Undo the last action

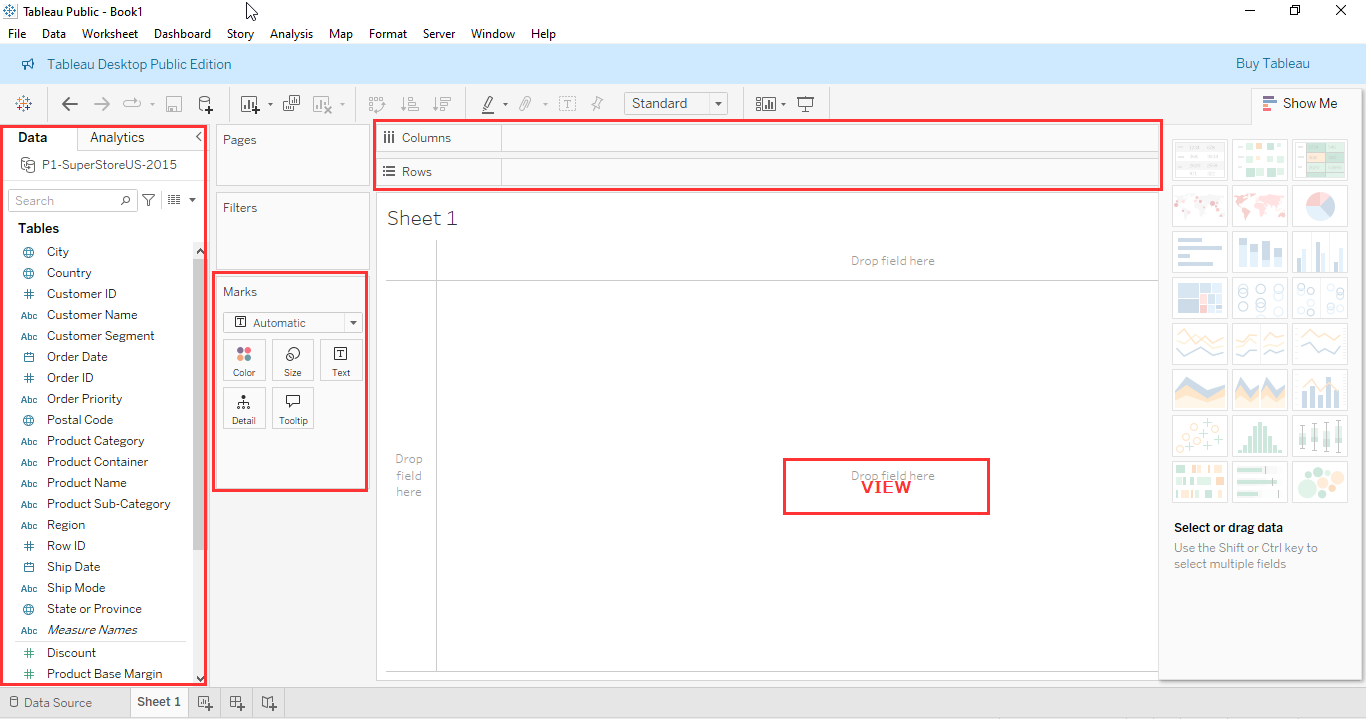[70, 103]
